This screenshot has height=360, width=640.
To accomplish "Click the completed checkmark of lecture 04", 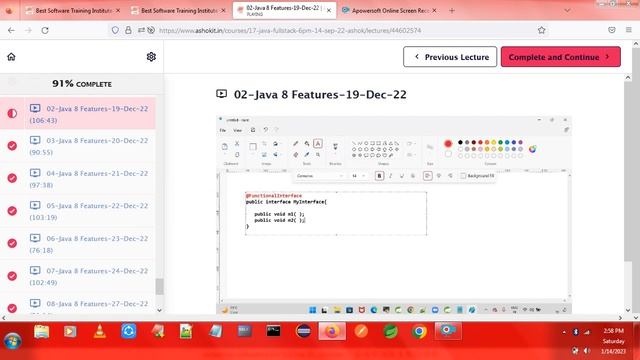I will (12, 178).
